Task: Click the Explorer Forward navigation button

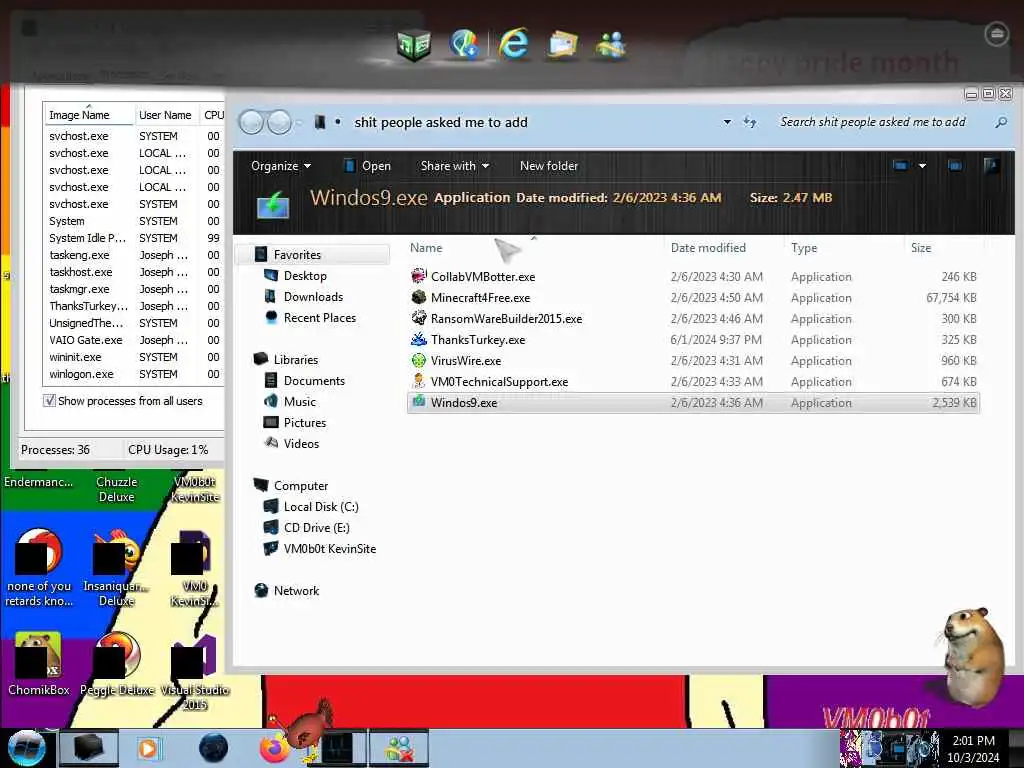Action: coord(280,122)
